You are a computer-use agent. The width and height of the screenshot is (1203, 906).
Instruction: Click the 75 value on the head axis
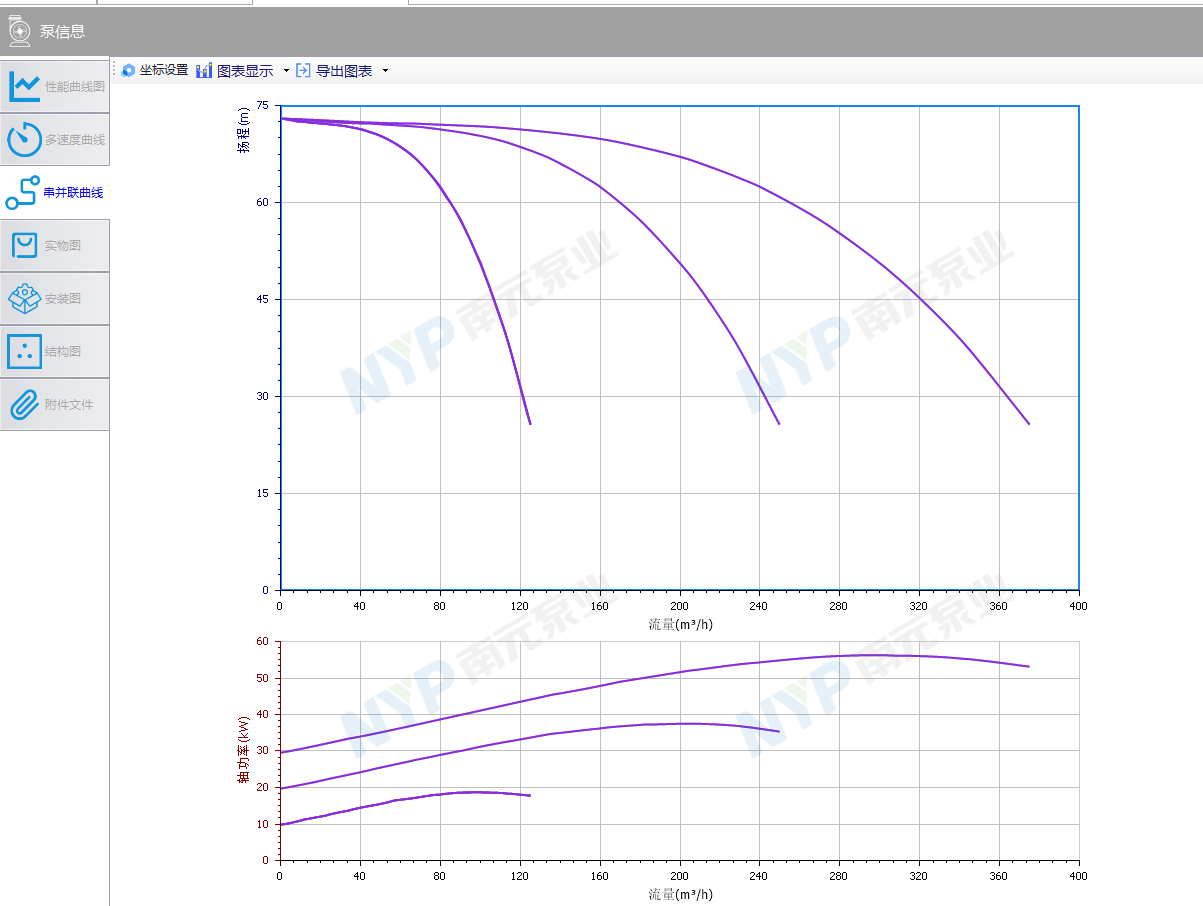pos(262,105)
